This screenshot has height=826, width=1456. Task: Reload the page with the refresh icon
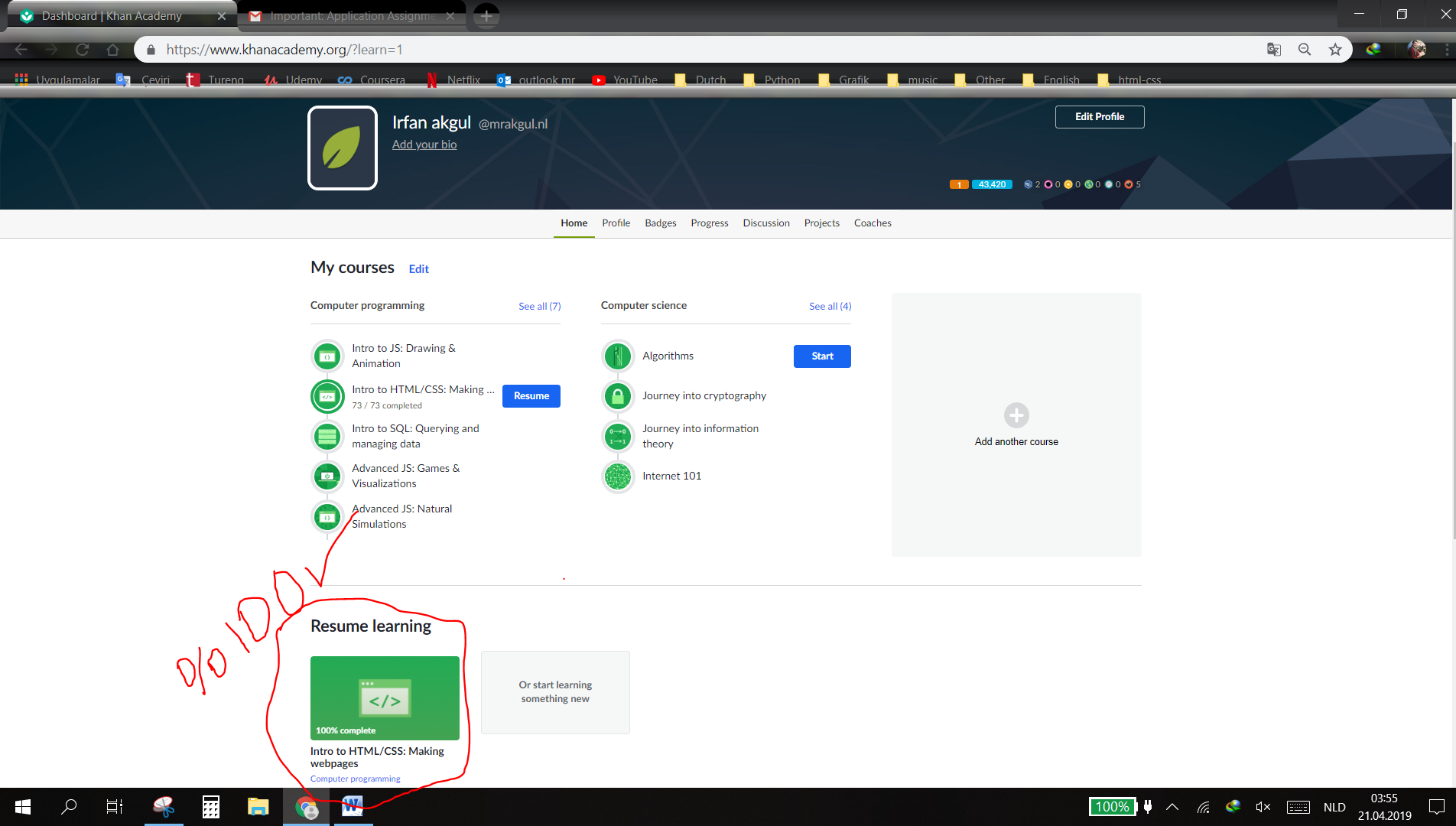tap(82, 50)
